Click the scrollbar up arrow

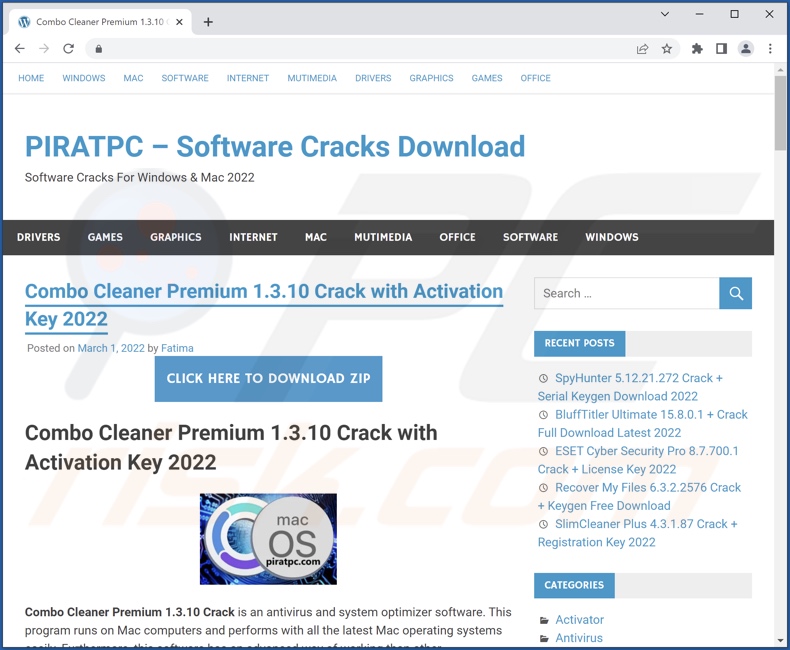point(780,70)
